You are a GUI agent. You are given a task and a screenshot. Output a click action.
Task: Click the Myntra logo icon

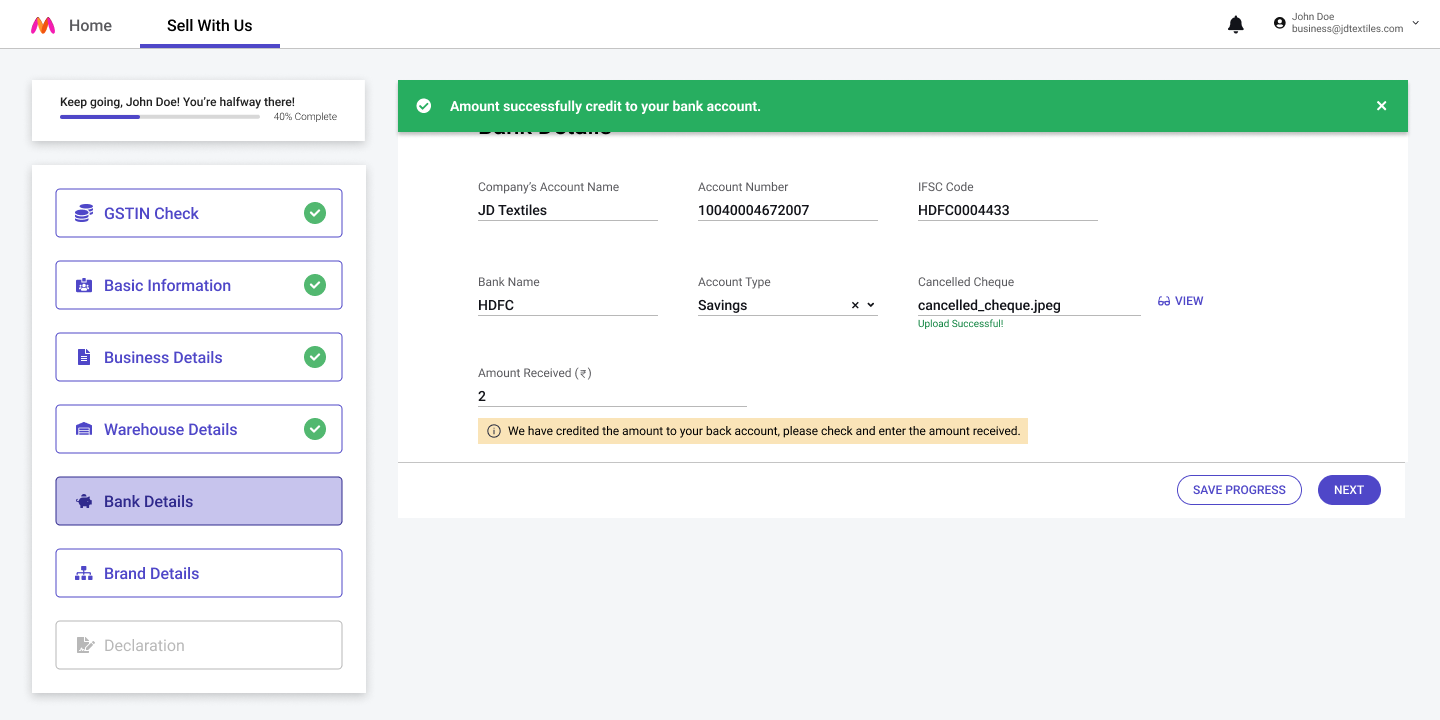43,26
